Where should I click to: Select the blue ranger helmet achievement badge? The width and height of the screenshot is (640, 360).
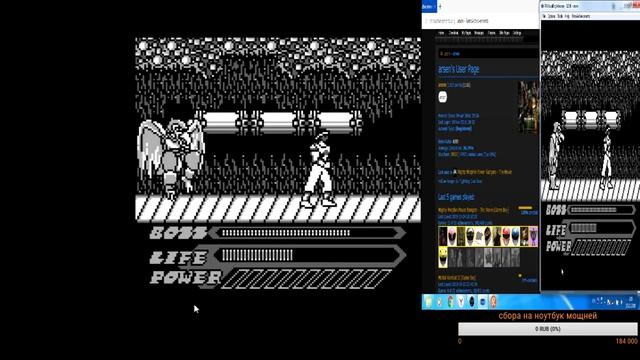(x=516, y=237)
